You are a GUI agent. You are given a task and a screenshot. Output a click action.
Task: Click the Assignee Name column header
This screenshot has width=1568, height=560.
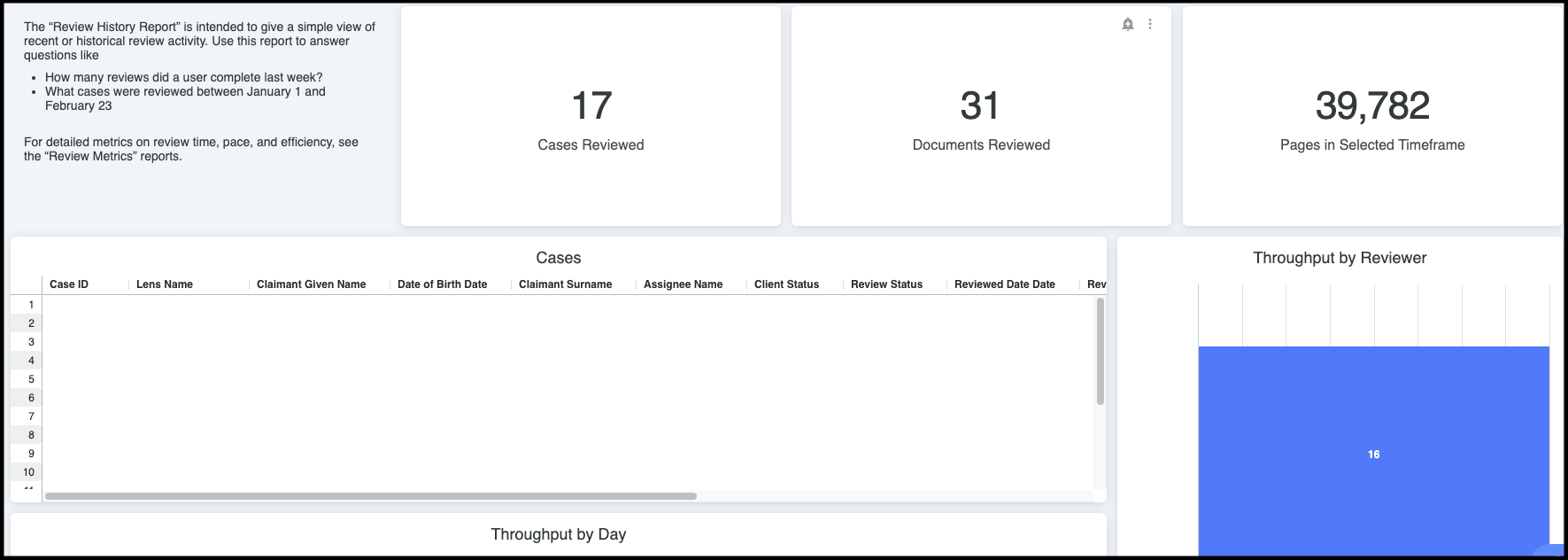click(683, 284)
